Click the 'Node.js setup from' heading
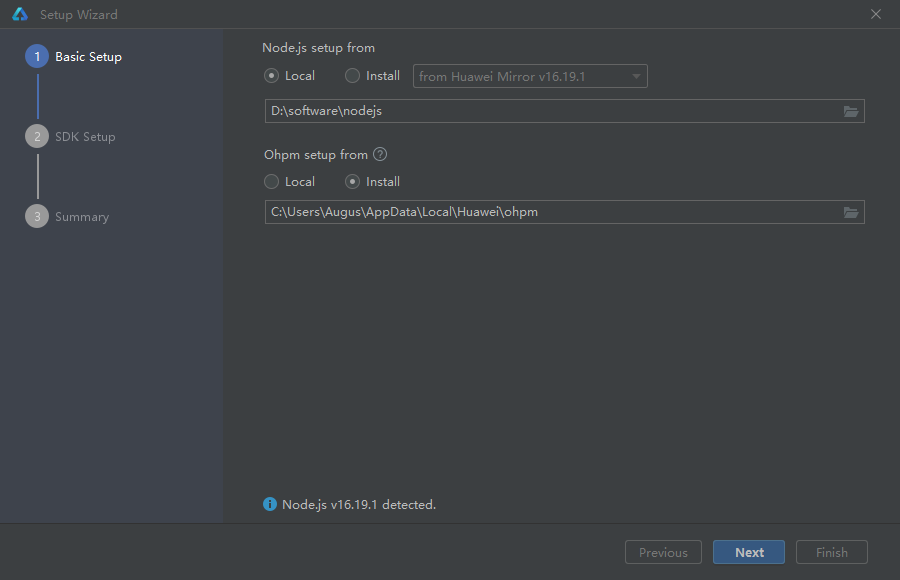 pos(319,48)
